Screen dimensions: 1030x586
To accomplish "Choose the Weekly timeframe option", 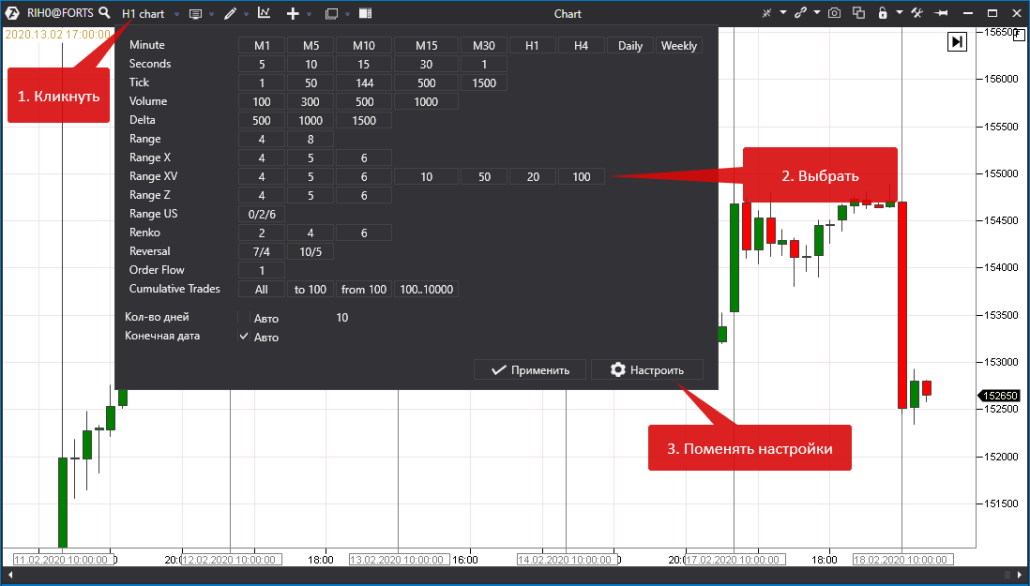I will [679, 46].
